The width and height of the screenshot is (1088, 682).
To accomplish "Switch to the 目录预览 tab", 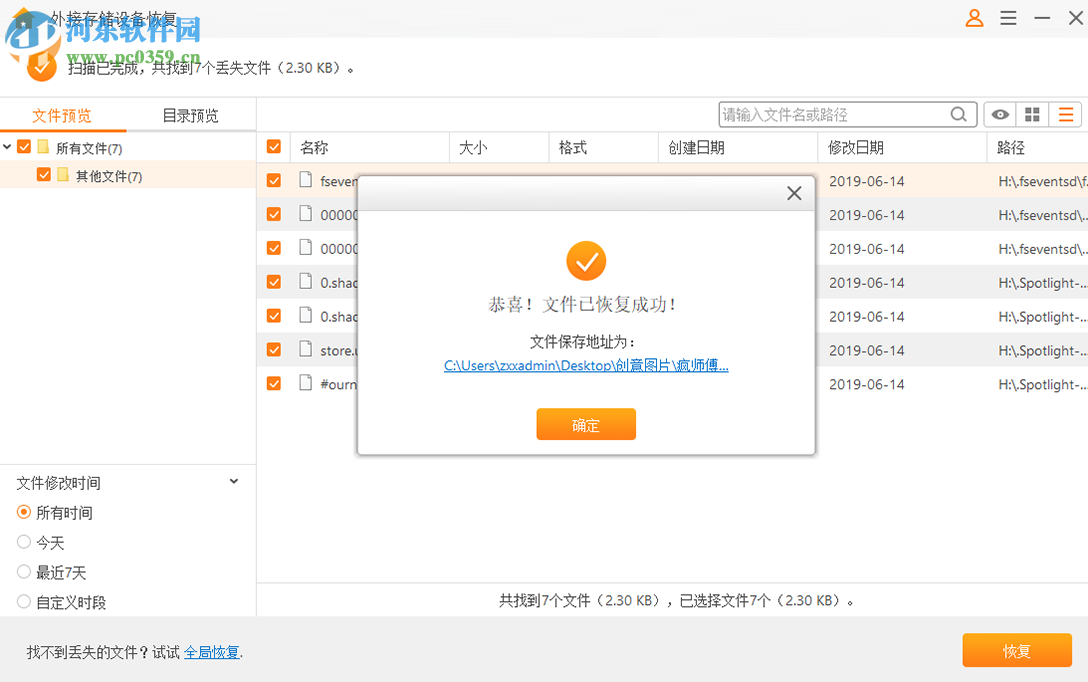I will 190,115.
